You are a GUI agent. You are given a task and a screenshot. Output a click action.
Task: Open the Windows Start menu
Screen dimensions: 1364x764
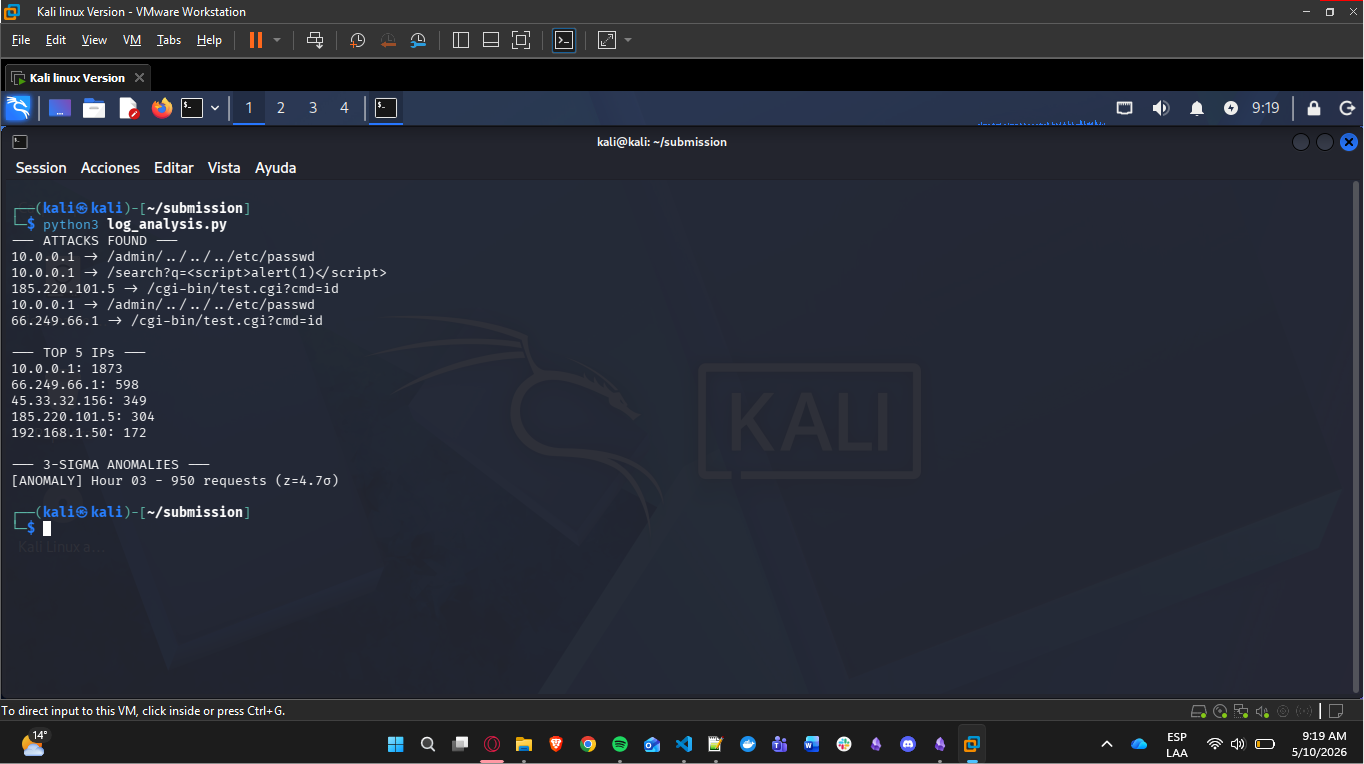point(395,744)
